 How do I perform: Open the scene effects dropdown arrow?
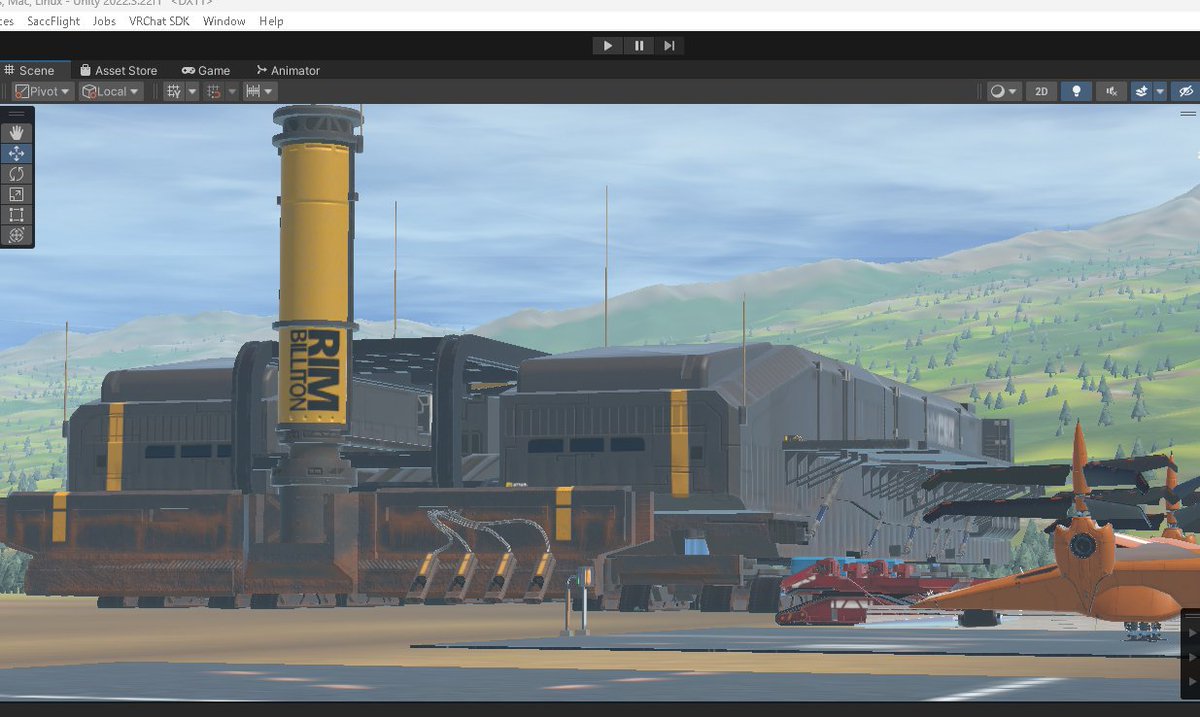click(1160, 91)
